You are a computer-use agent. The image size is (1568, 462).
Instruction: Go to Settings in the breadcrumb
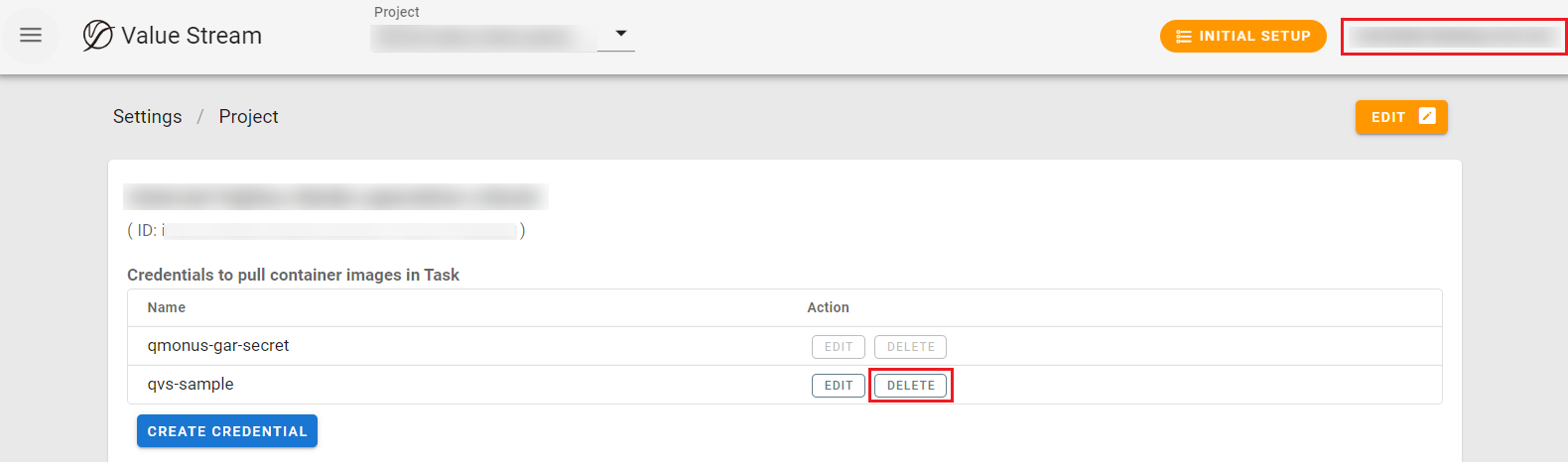[147, 117]
